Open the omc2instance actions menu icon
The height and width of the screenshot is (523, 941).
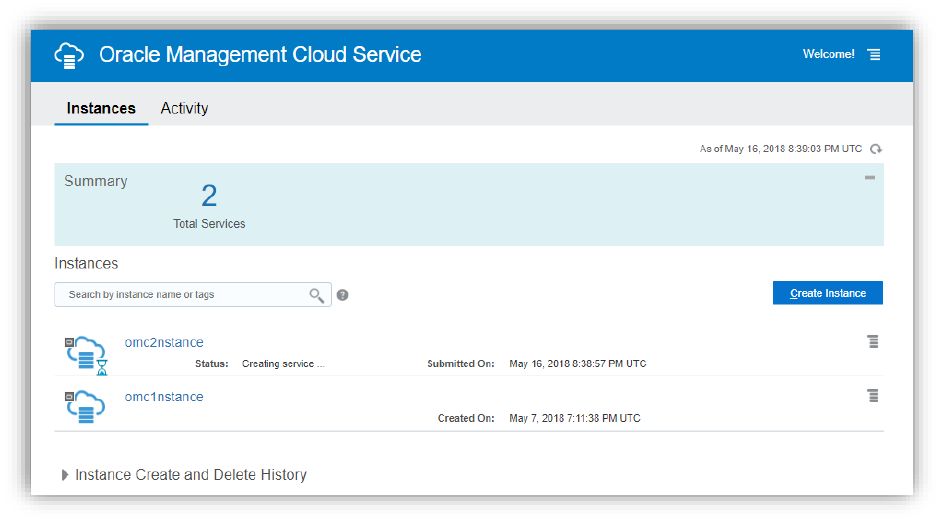tap(873, 342)
